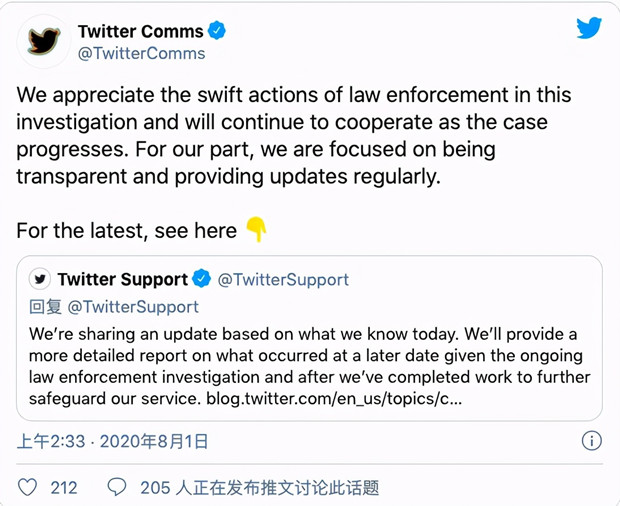
Task: Open the 205 people tweeting discussion link
Action: click(260, 488)
